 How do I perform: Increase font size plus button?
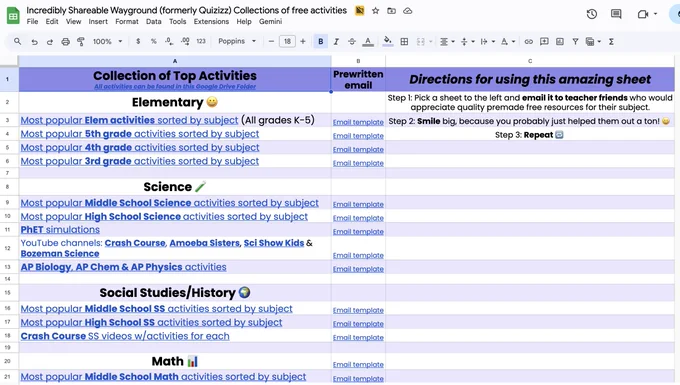(x=303, y=41)
